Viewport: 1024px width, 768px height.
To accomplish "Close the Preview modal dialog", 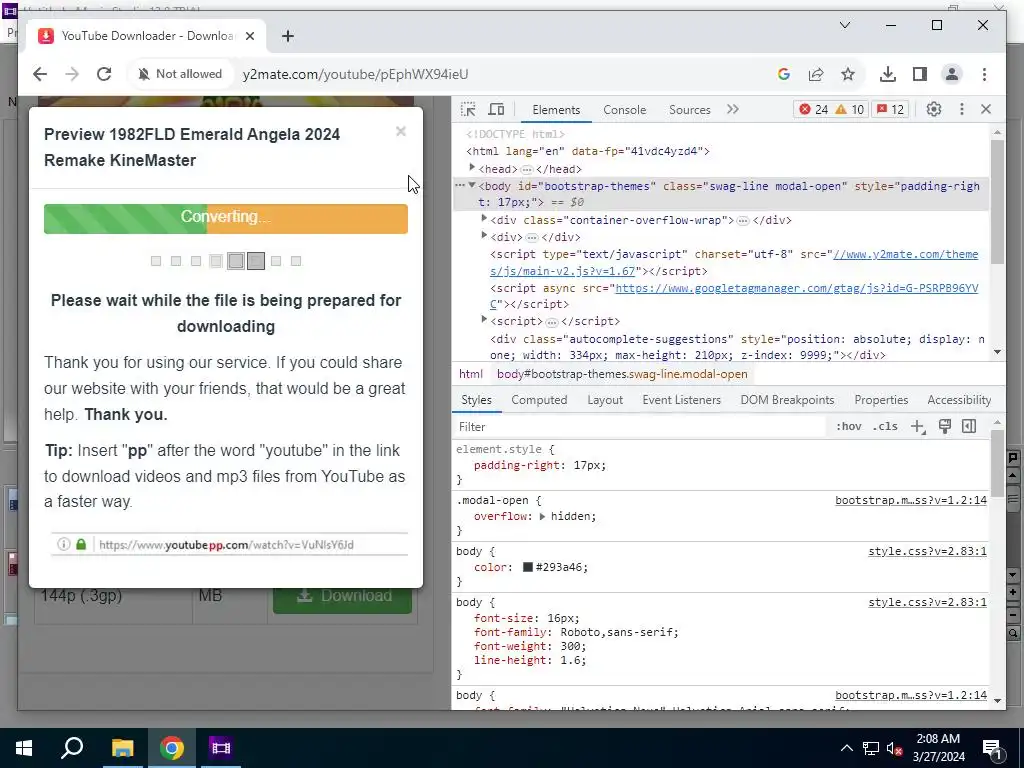I will click(401, 131).
